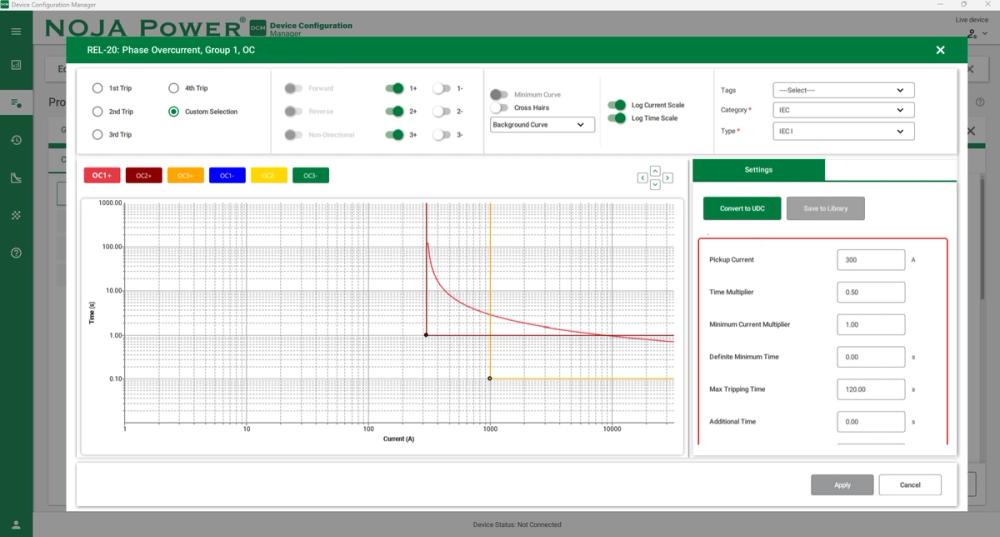Open the Tags select dropdown
1000x537 pixels.
click(843, 90)
